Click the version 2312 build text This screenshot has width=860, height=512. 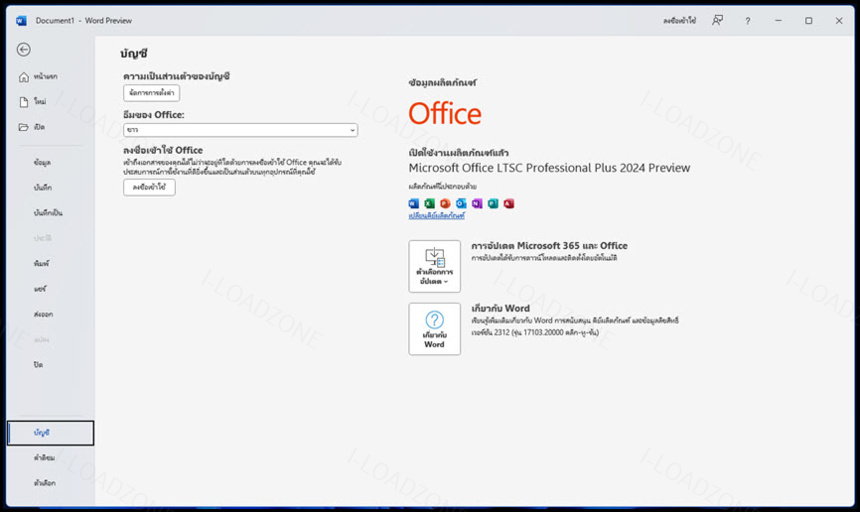(535, 333)
